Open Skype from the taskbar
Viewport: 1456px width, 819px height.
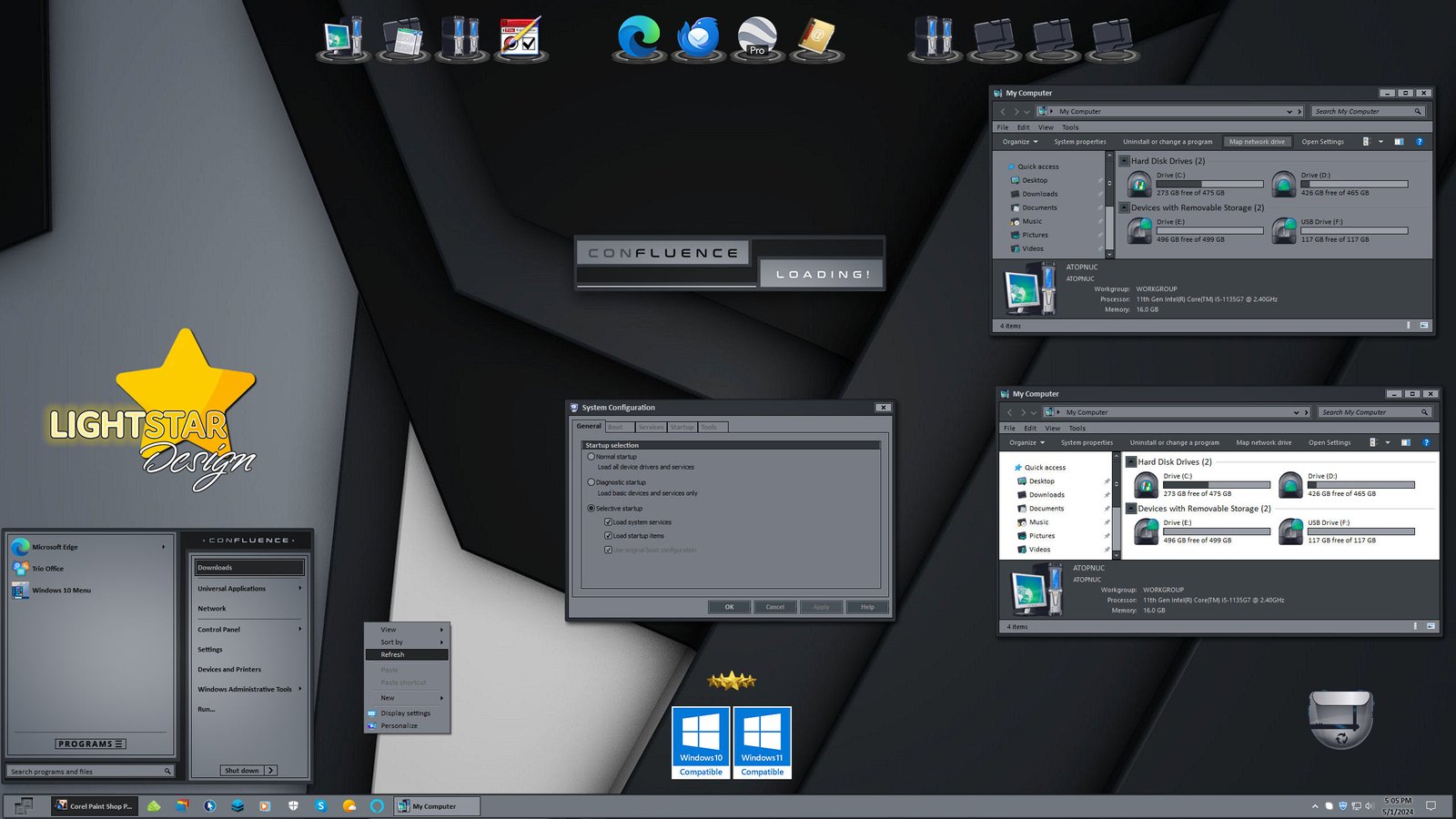[x=320, y=805]
